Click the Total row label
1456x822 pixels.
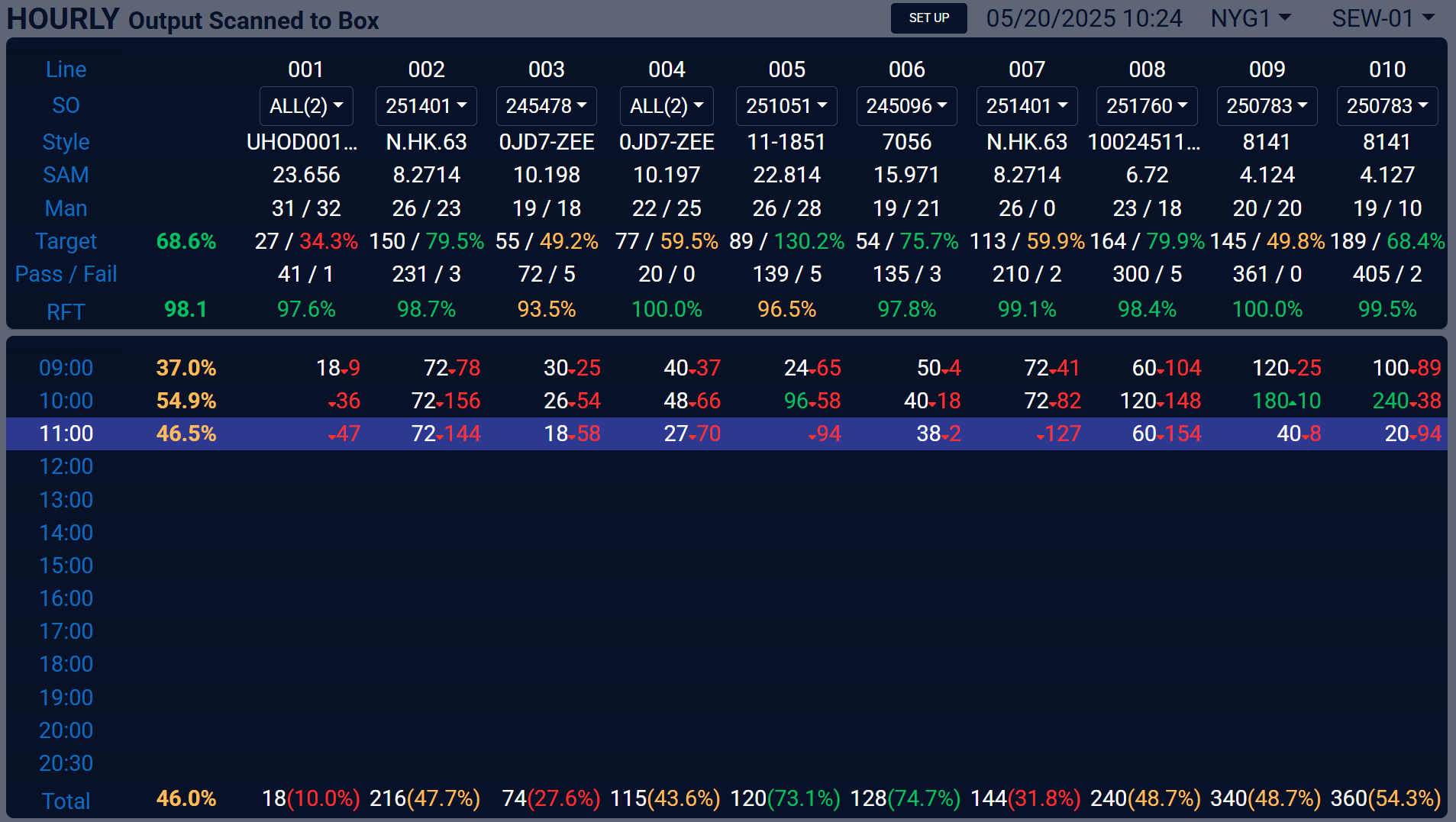pos(66,801)
